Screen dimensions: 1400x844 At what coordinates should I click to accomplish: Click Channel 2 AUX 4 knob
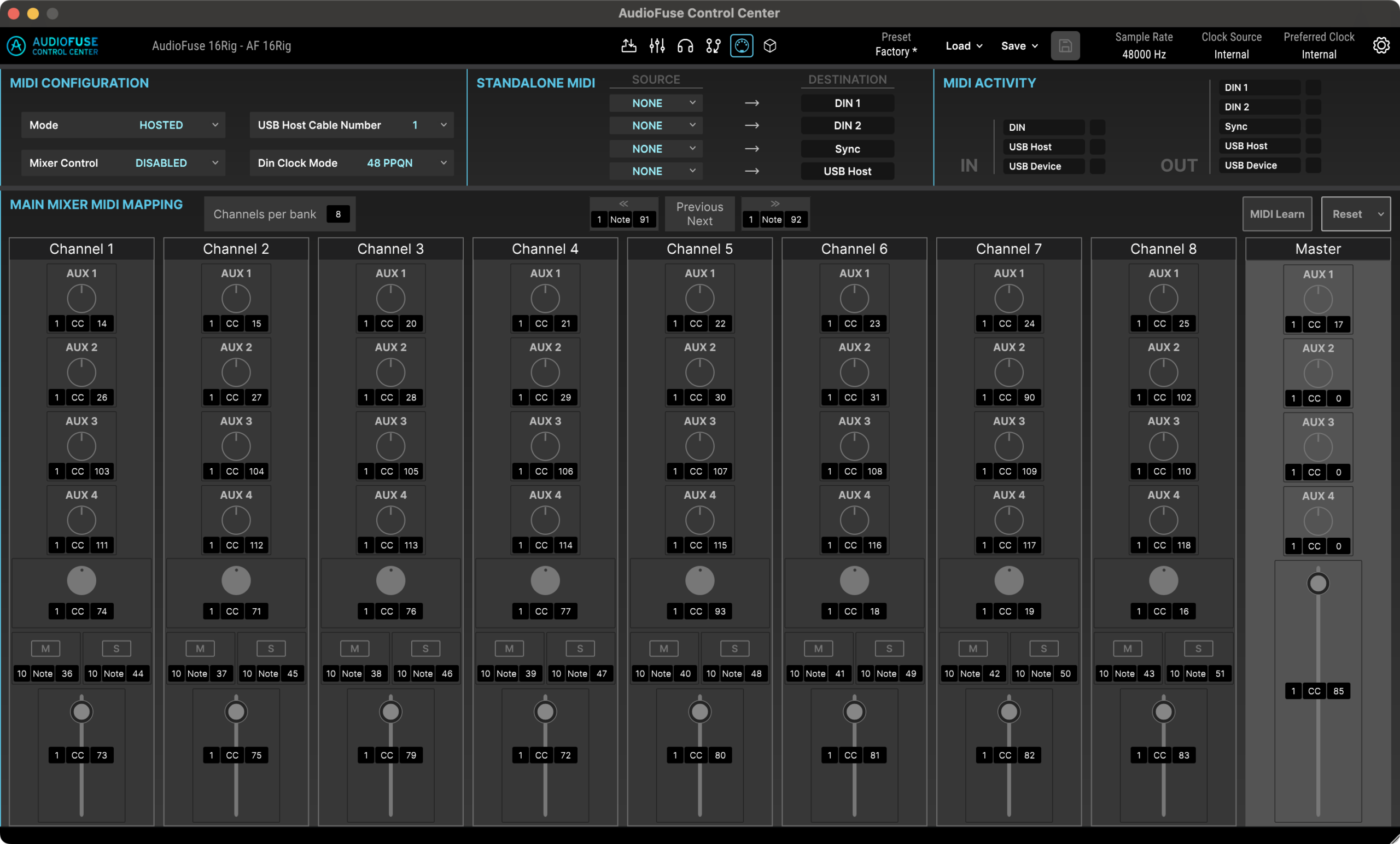pyautogui.click(x=236, y=520)
